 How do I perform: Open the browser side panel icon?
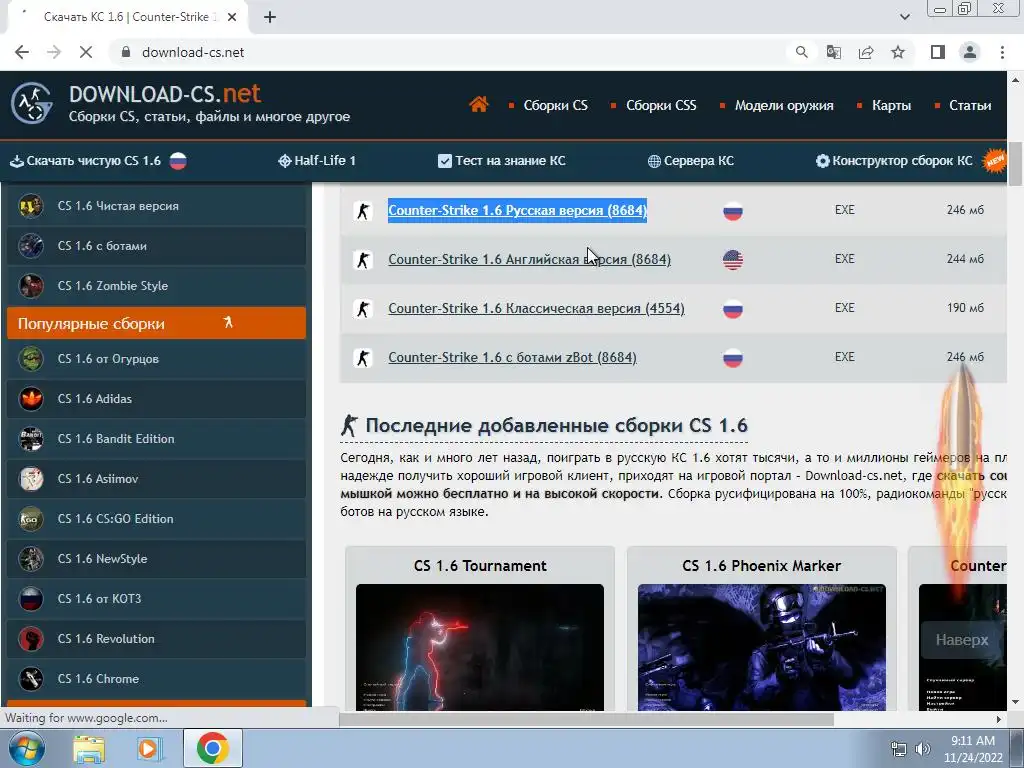(938, 52)
